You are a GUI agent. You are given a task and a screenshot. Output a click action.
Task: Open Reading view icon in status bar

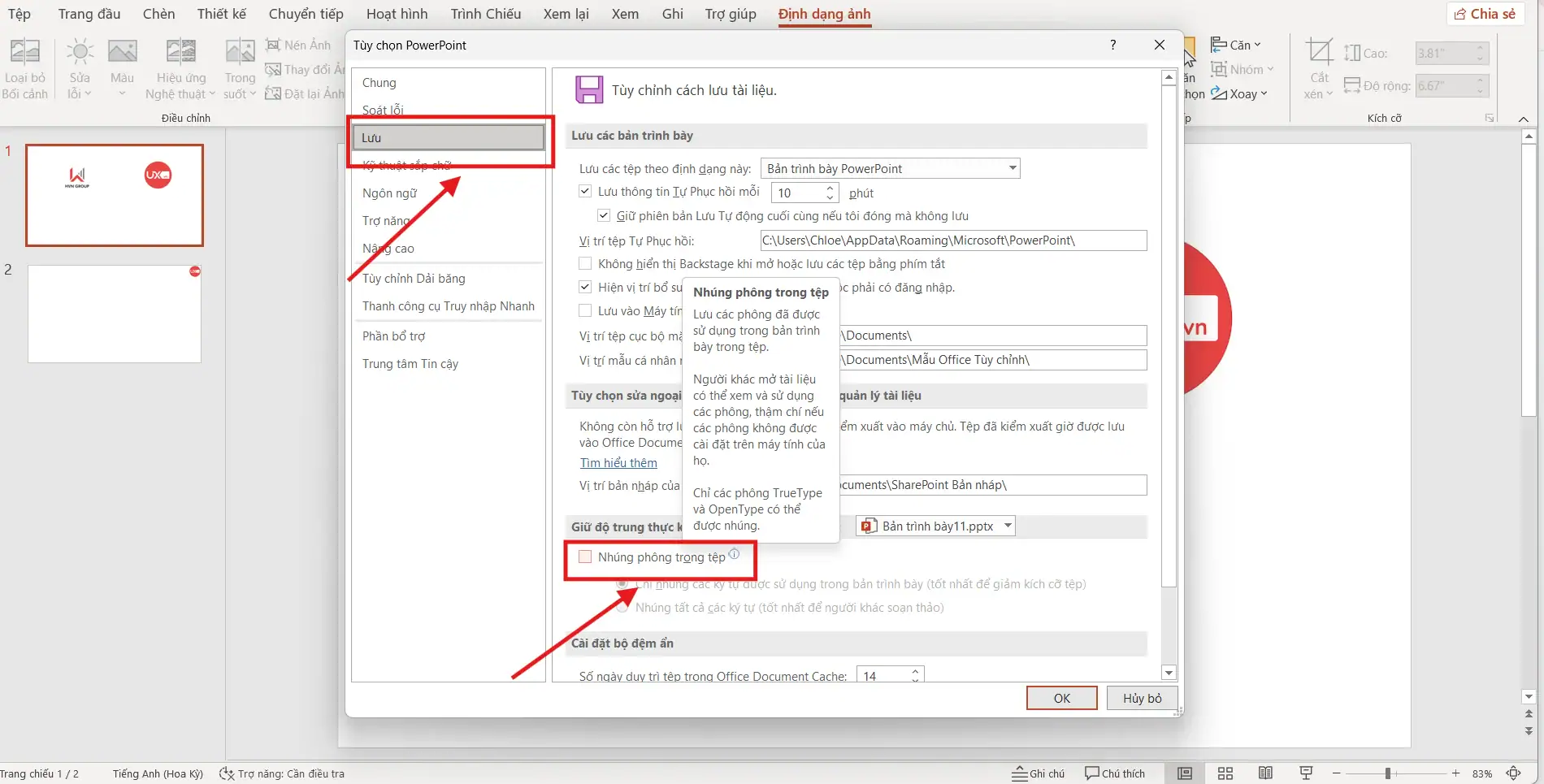(1265, 773)
